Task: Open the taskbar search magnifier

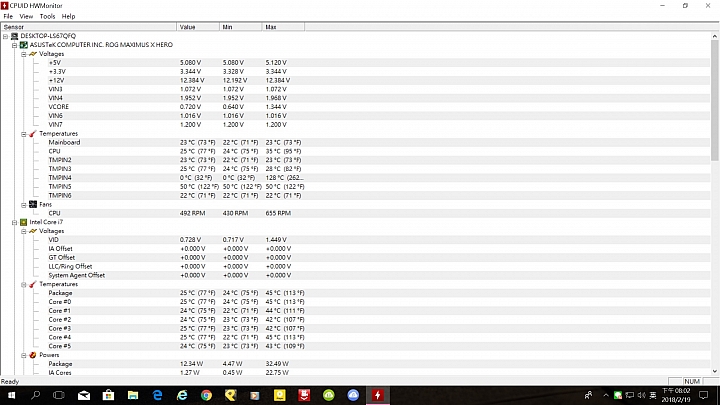Action: (x=35, y=395)
